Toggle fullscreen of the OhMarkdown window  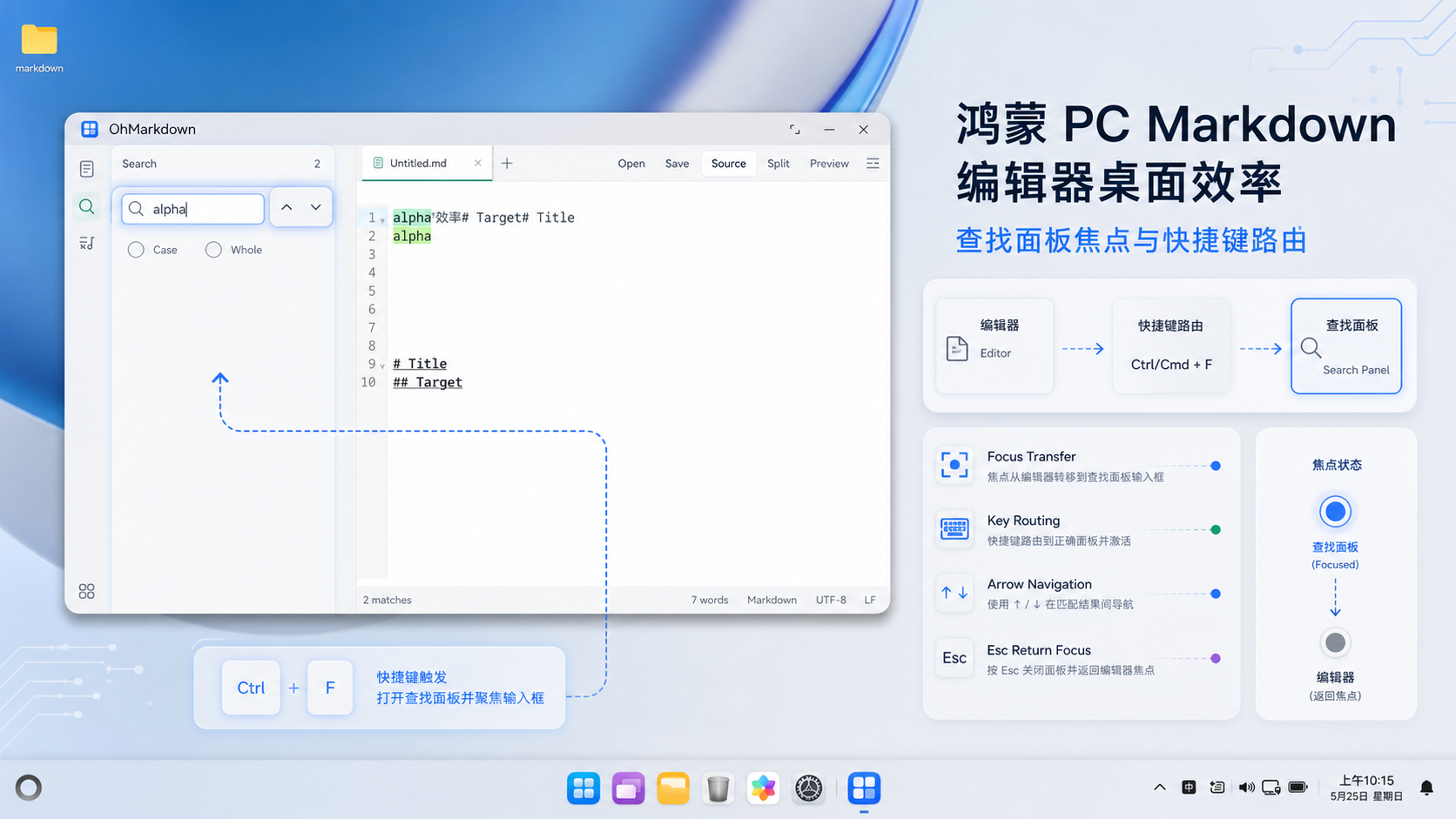pyautogui.click(x=794, y=129)
